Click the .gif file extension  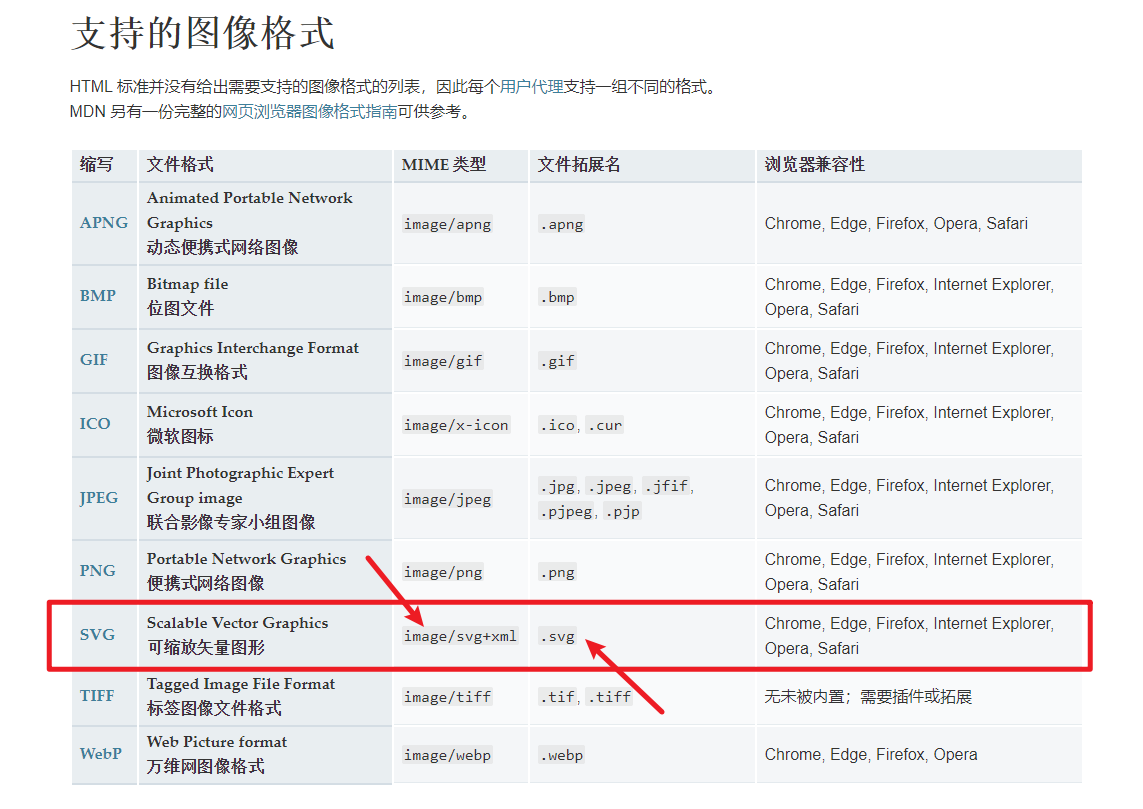pos(557,361)
